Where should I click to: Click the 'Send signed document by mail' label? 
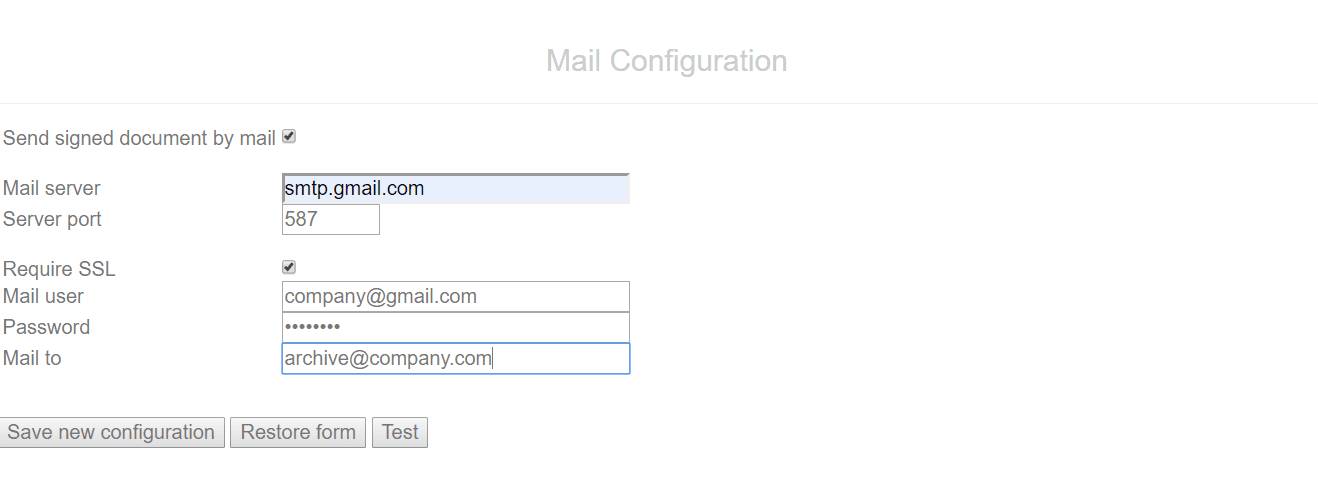pos(139,139)
